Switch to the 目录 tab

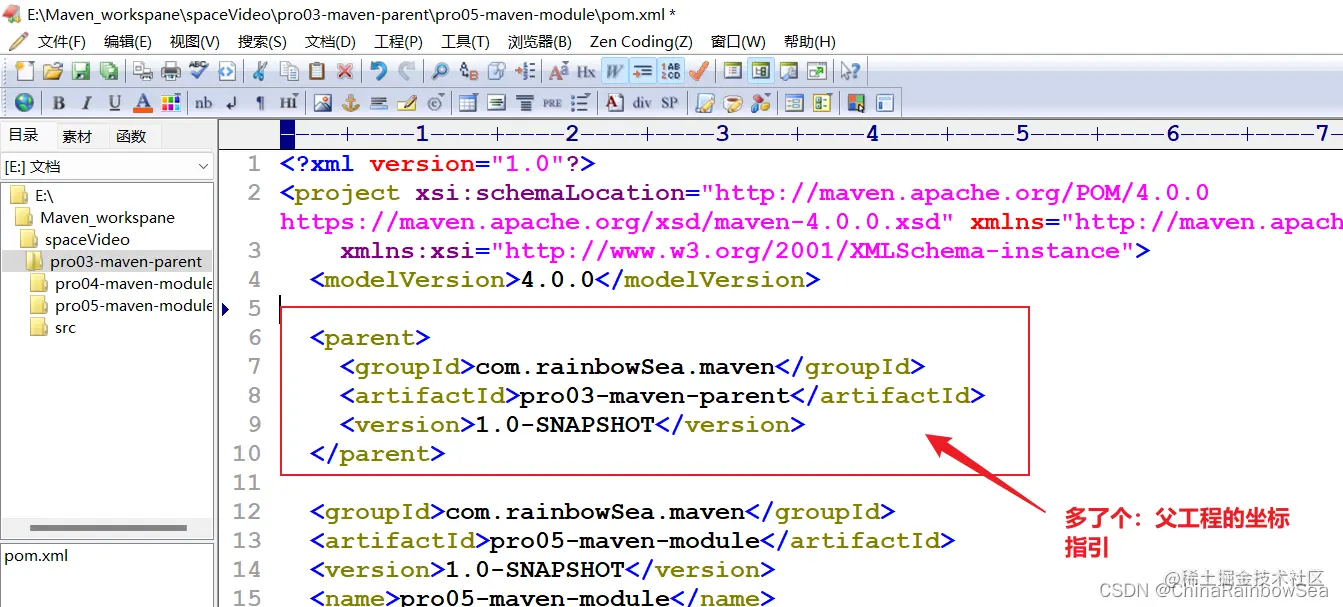[x=24, y=135]
